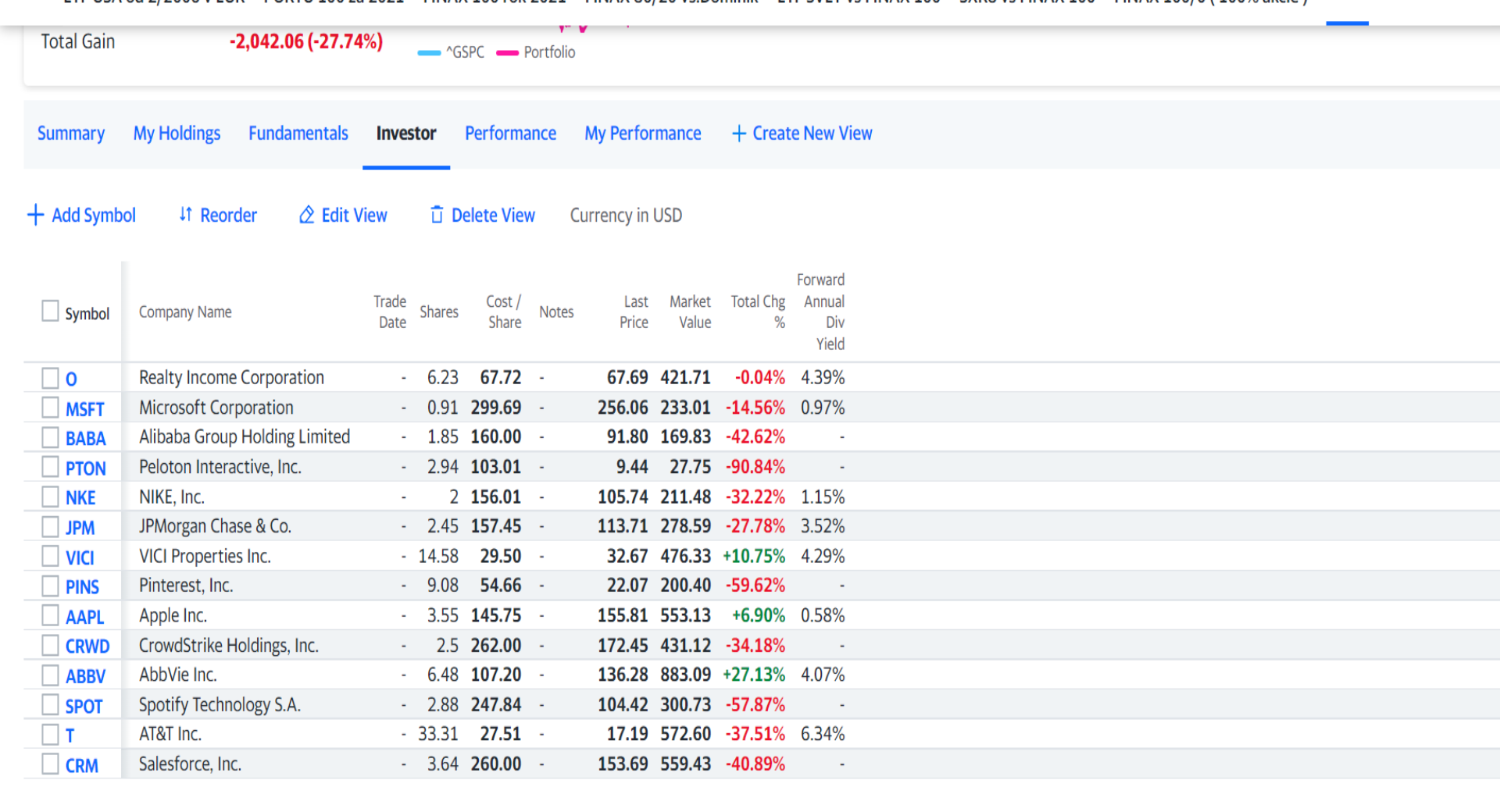Image resolution: width=1500 pixels, height=812 pixels.
Task: Click the Add Symbol button
Action: (x=81, y=215)
